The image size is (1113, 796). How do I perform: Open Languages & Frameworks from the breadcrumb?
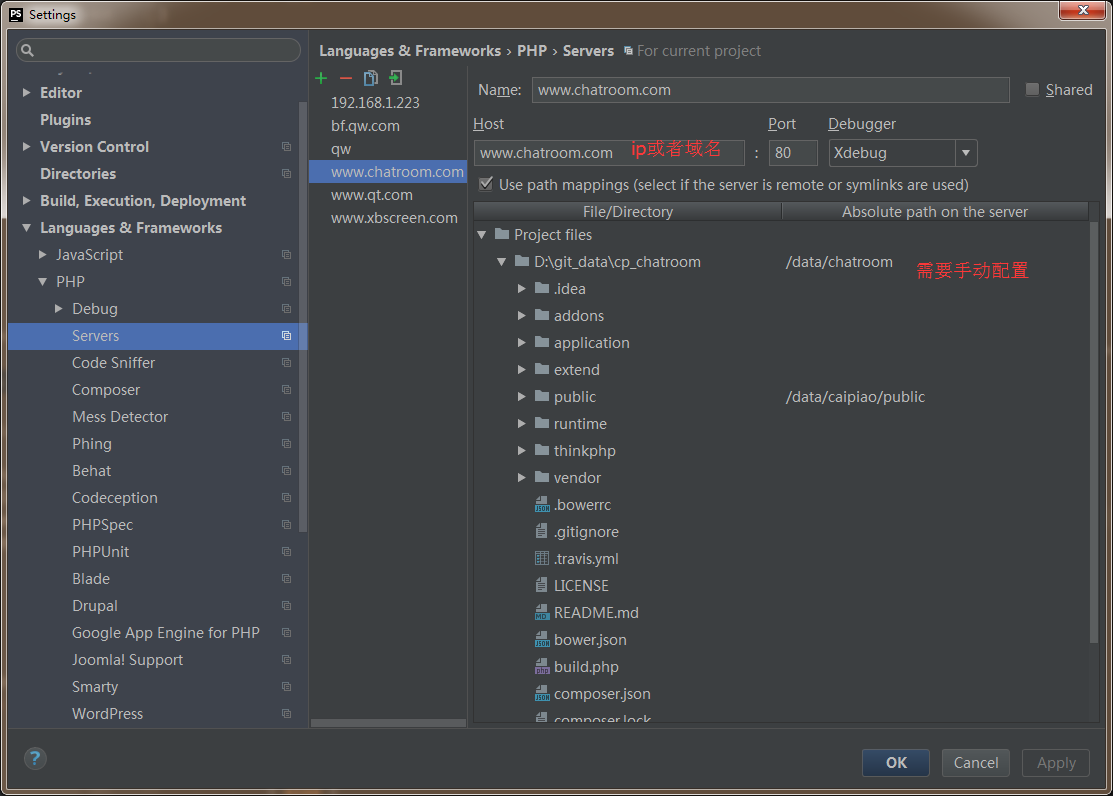(x=410, y=50)
